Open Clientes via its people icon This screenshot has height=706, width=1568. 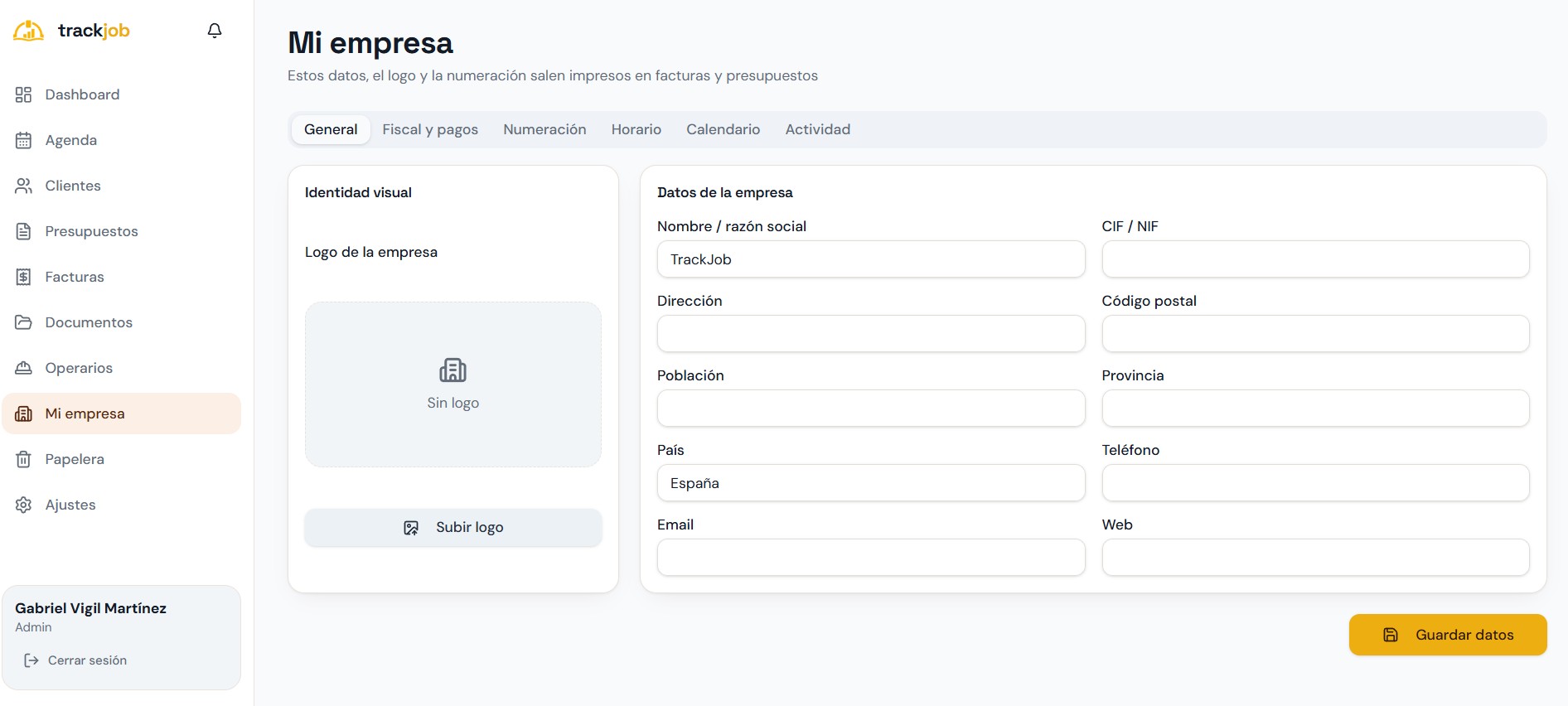click(23, 186)
